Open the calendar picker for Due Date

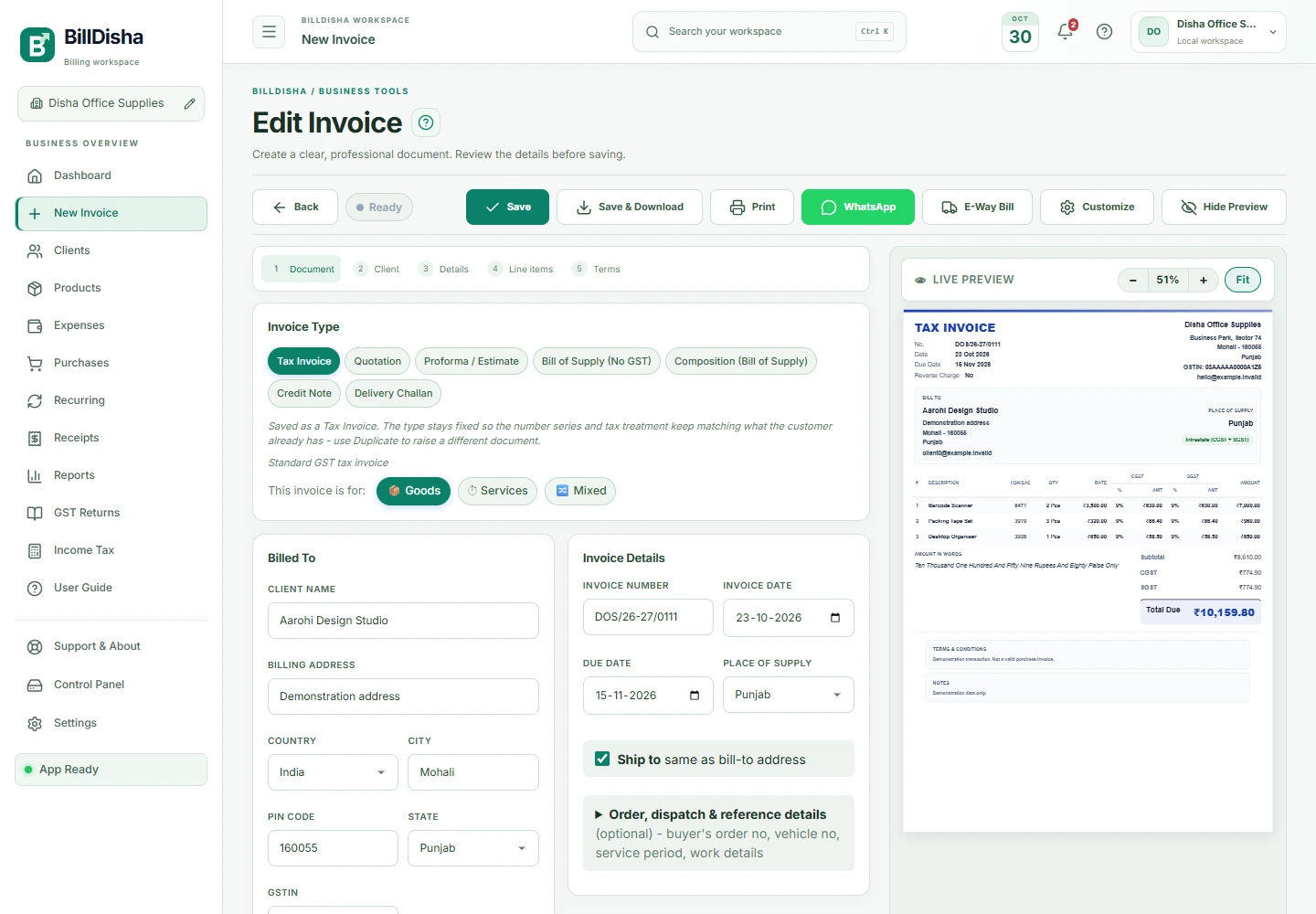click(695, 696)
